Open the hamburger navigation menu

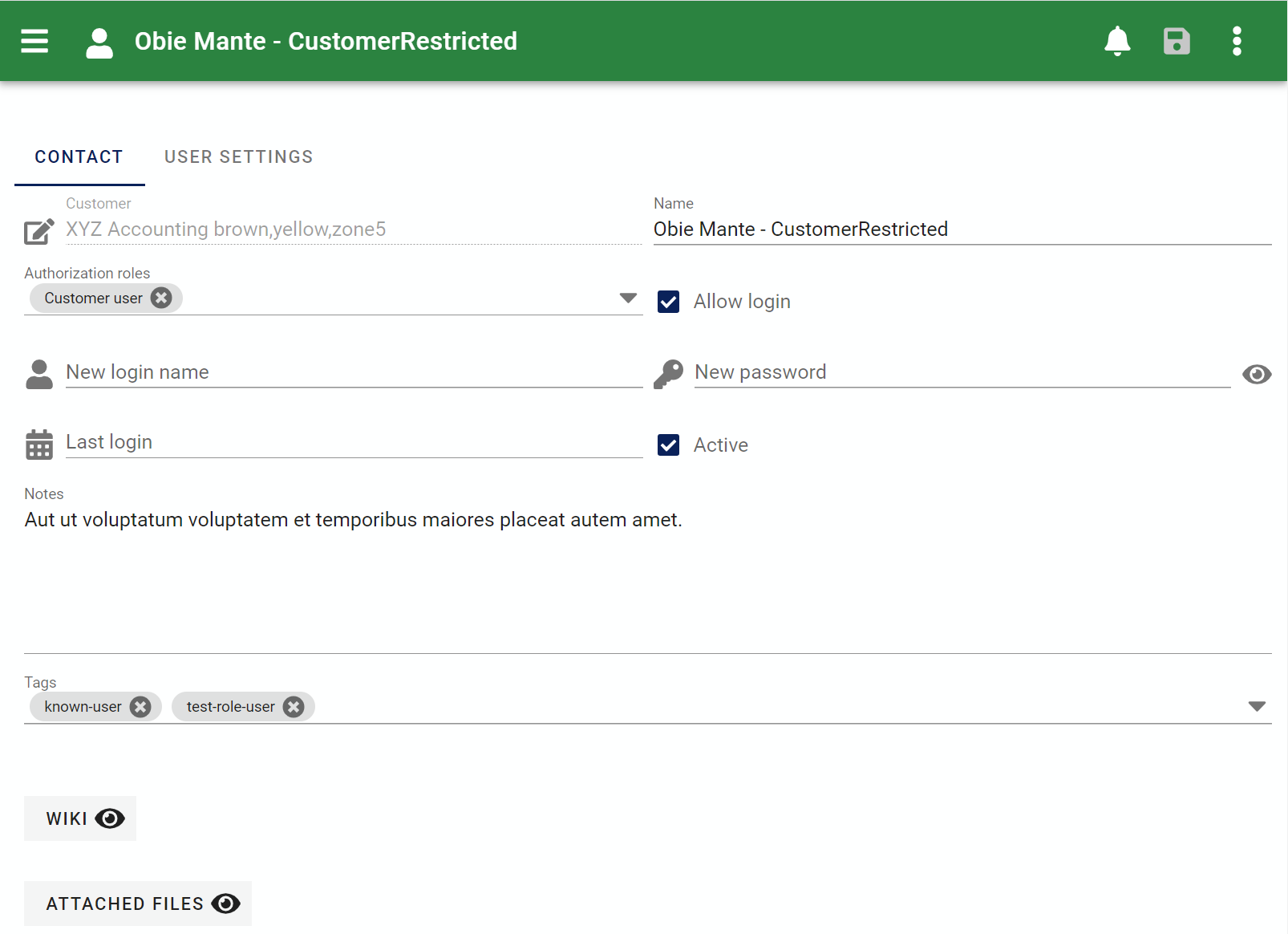34,41
